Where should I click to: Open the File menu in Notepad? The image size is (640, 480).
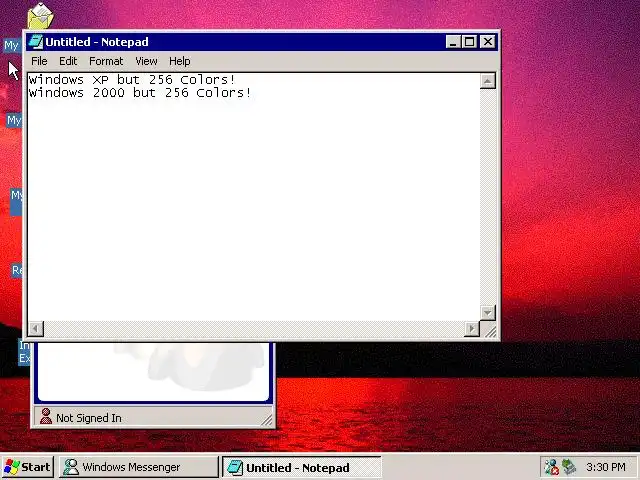tap(39, 61)
